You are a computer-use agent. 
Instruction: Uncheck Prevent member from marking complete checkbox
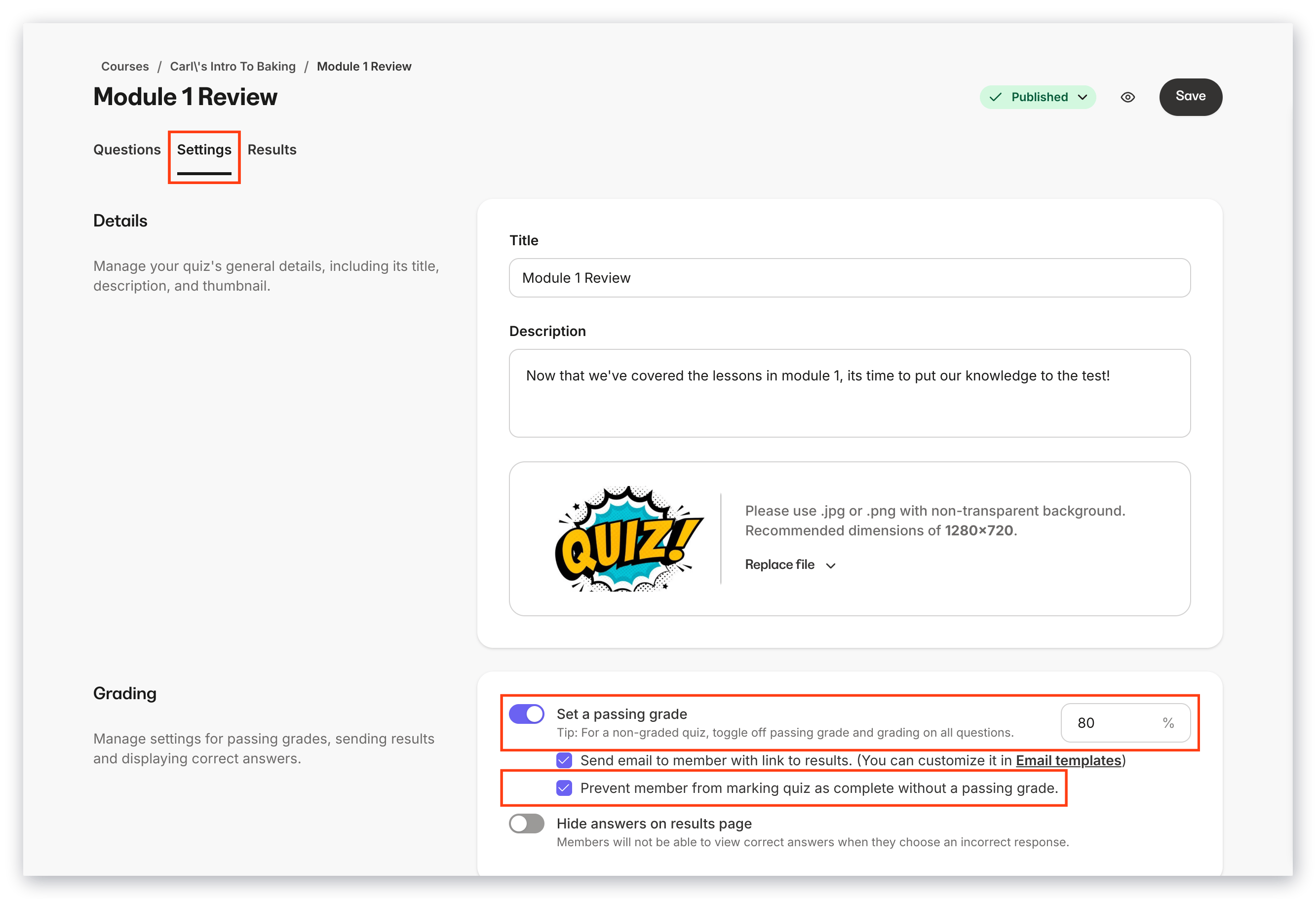pos(564,788)
